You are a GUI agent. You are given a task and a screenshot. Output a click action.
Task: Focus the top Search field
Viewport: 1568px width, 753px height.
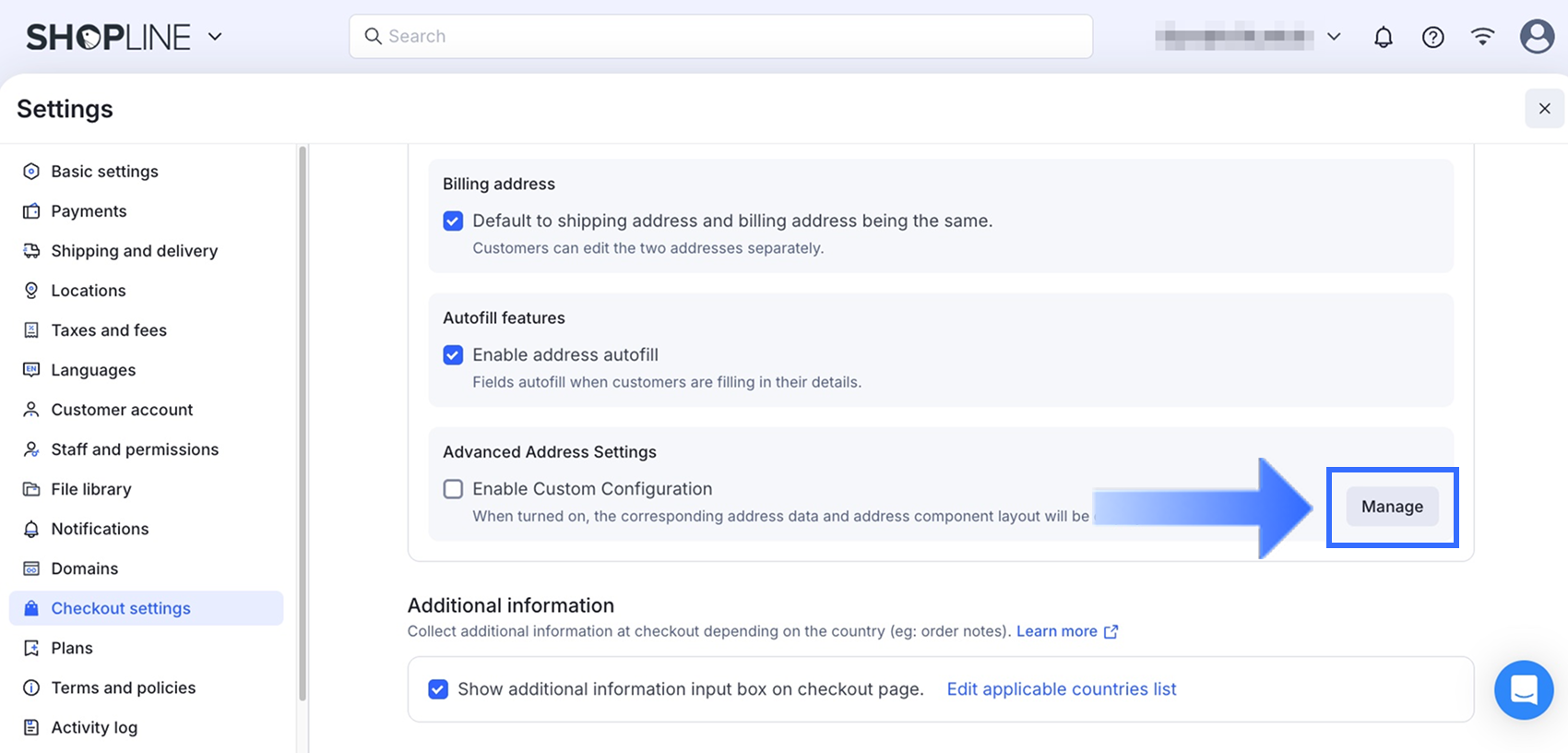[720, 36]
